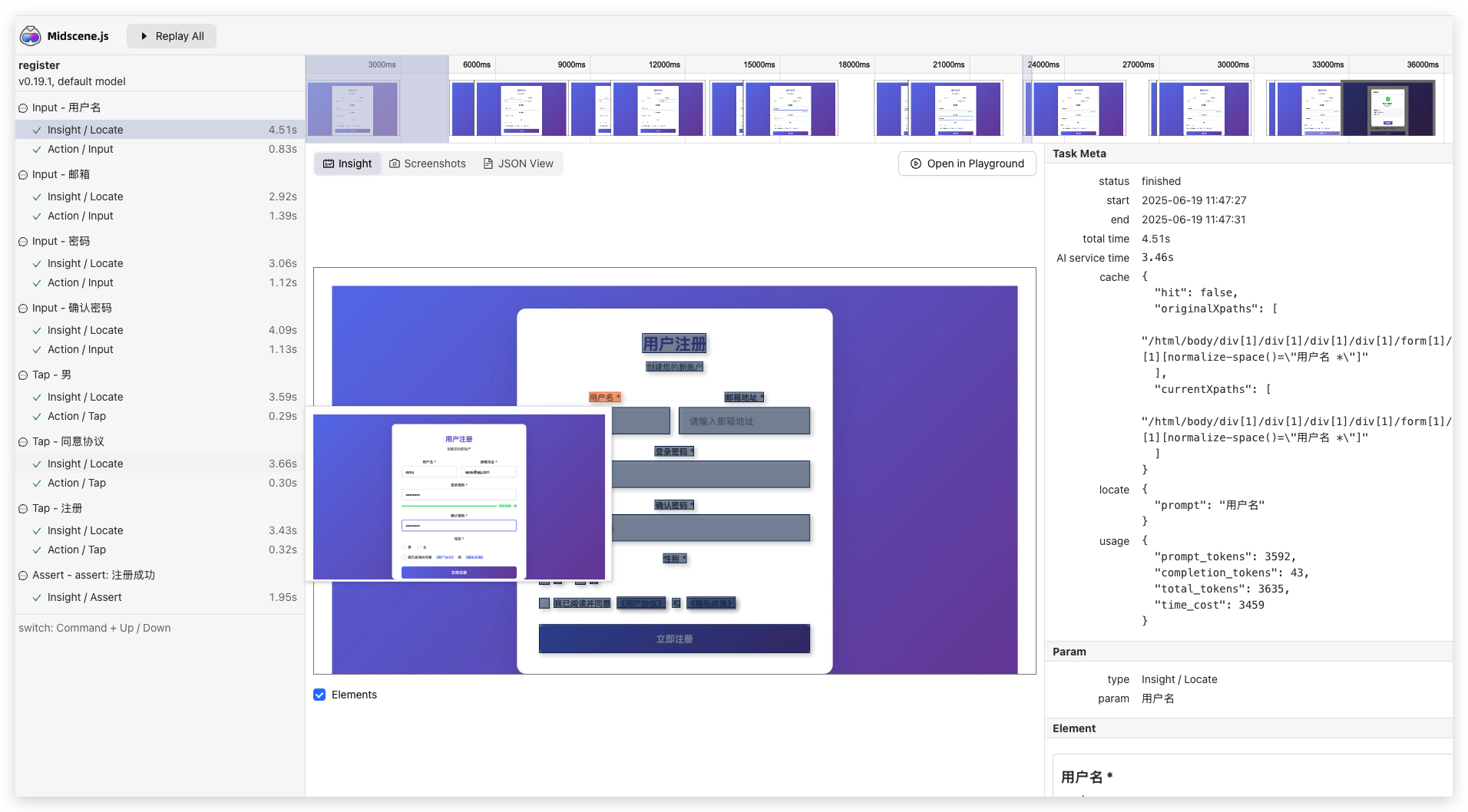Switch to the Screenshots tab
The image size is (1468, 812).
(x=428, y=163)
